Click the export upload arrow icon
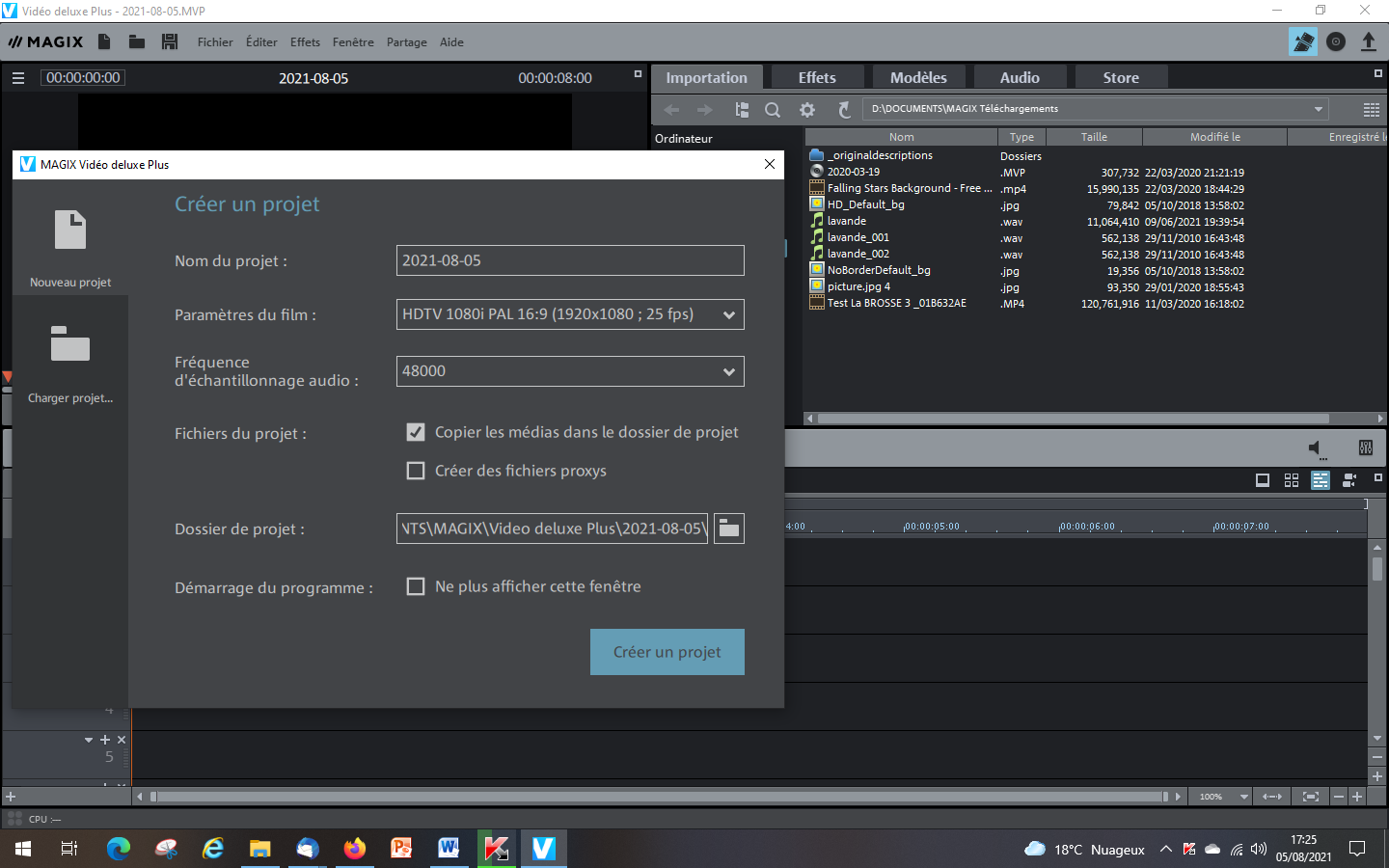Screen dimensions: 1389x868 (1369, 41)
